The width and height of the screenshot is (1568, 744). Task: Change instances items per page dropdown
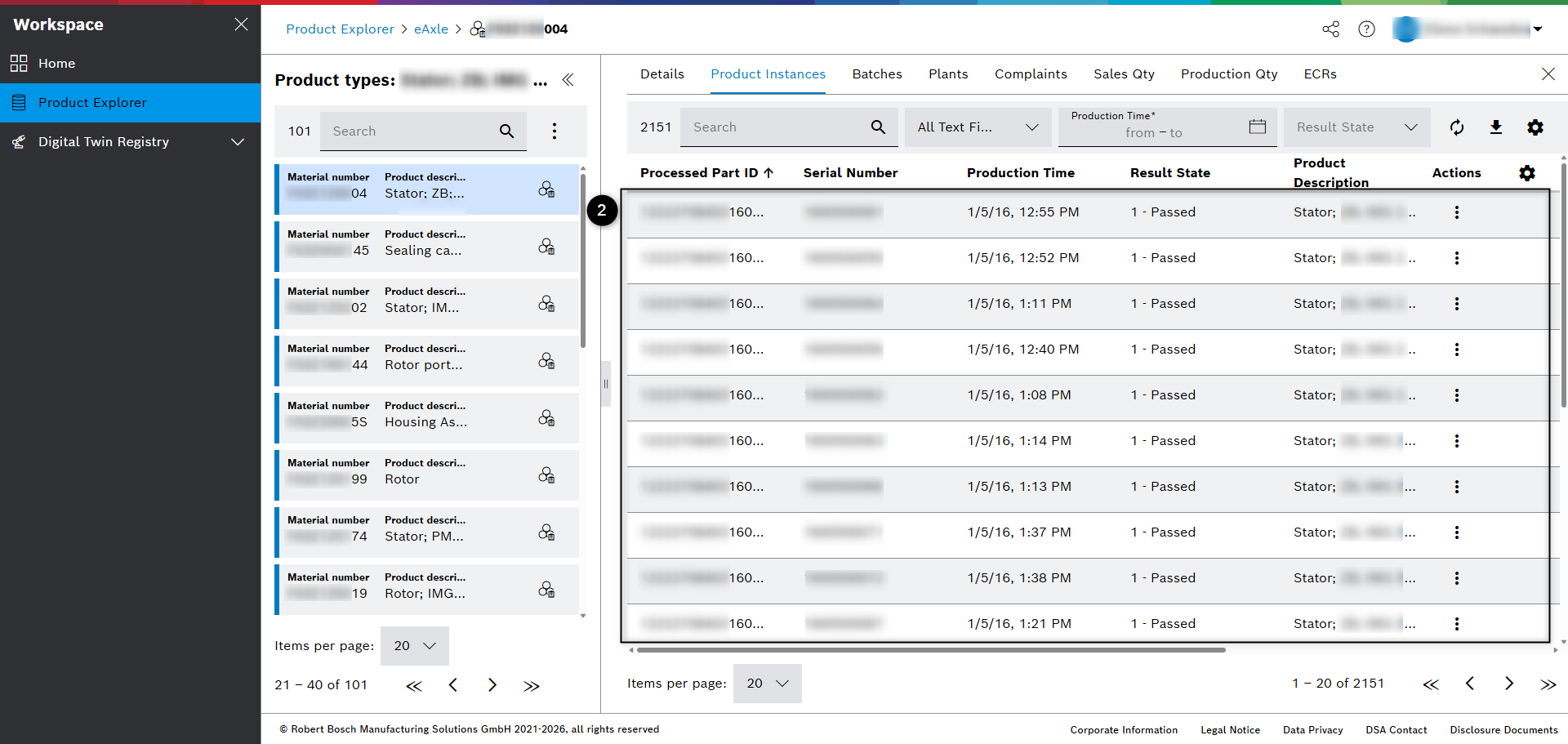pyautogui.click(x=768, y=684)
